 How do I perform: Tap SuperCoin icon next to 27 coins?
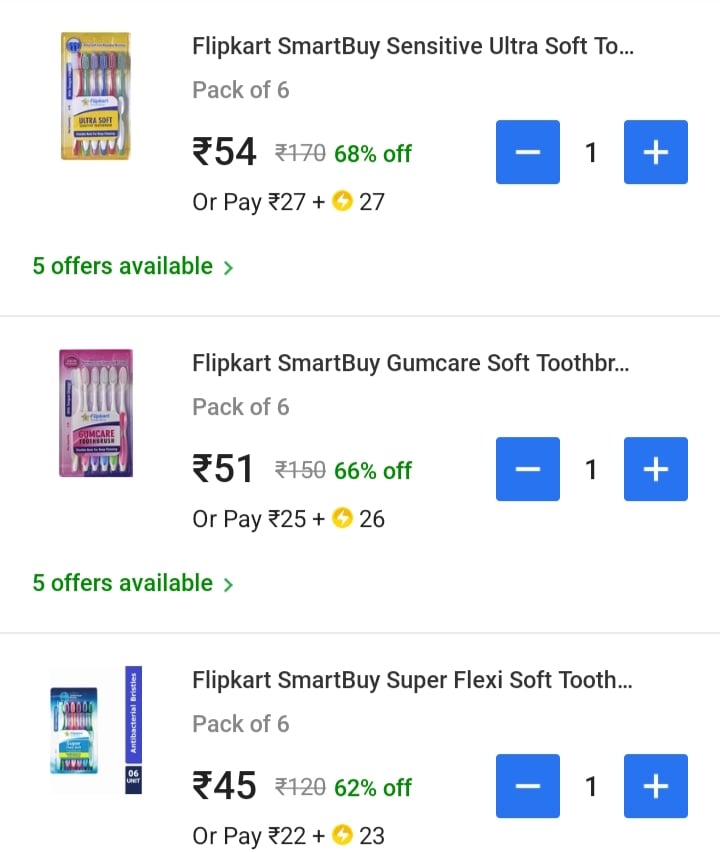pyautogui.click(x=343, y=202)
